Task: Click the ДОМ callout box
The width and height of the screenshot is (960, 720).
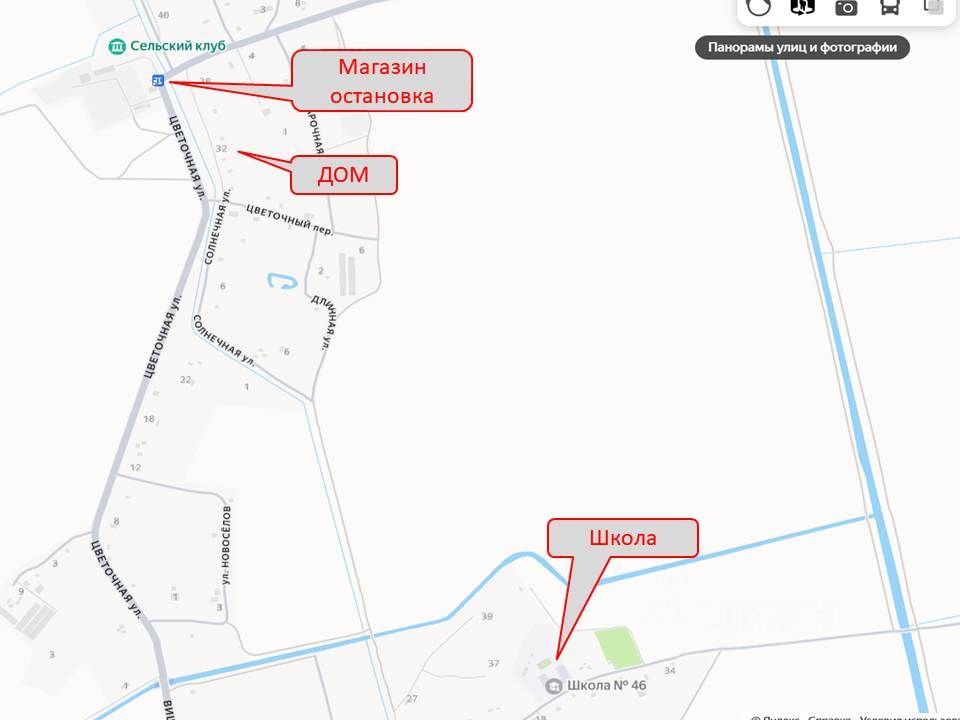Action: tap(343, 175)
